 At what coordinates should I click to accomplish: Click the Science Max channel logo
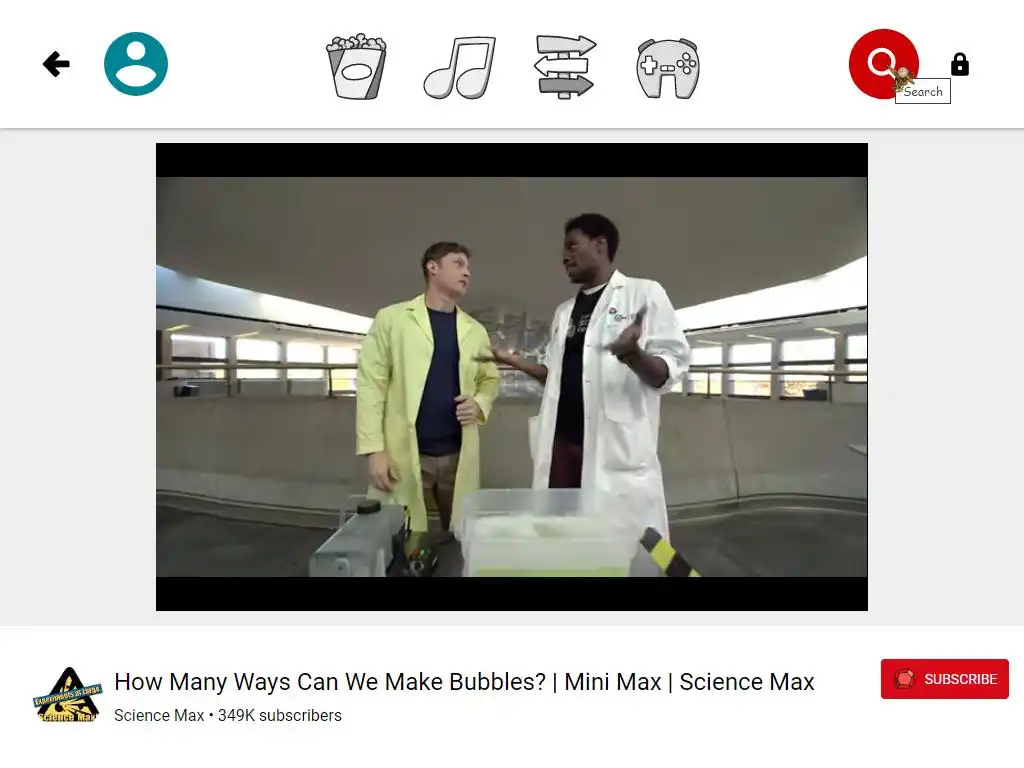click(x=68, y=694)
